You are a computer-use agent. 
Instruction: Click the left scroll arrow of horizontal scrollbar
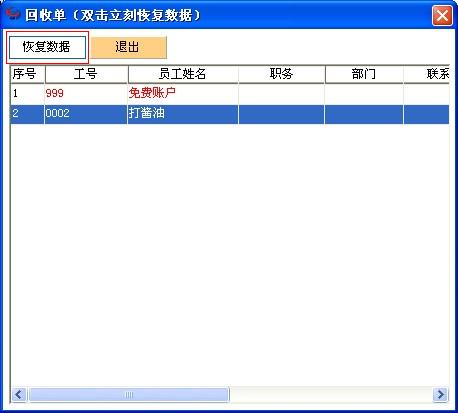coord(19,395)
